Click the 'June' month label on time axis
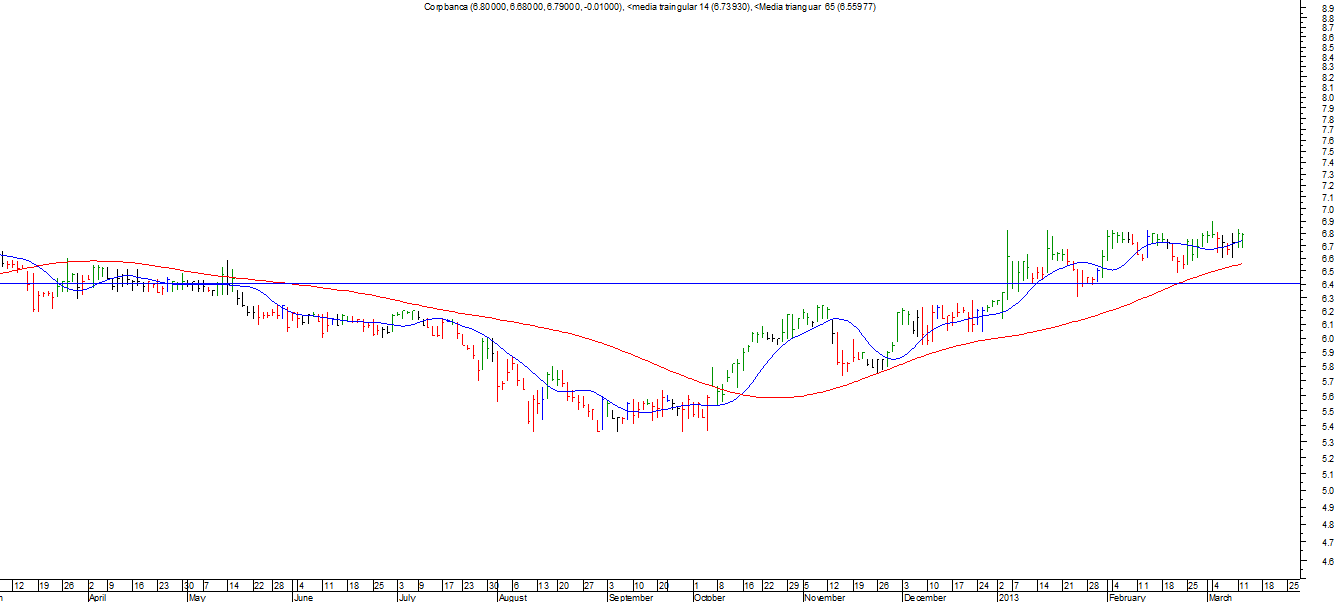1338x604 pixels. pyautogui.click(x=303, y=597)
